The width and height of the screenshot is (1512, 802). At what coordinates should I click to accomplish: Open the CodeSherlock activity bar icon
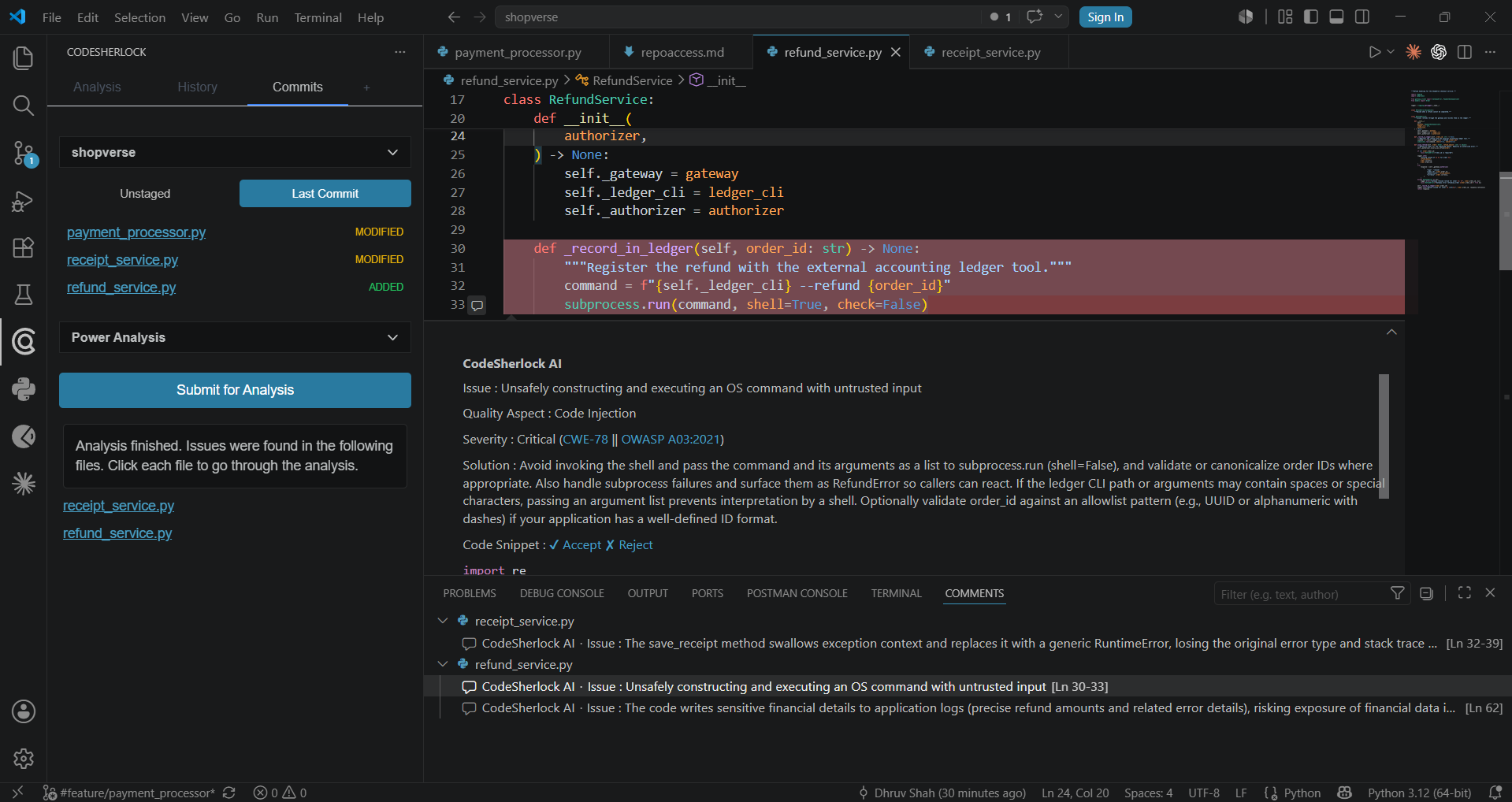pyautogui.click(x=23, y=342)
